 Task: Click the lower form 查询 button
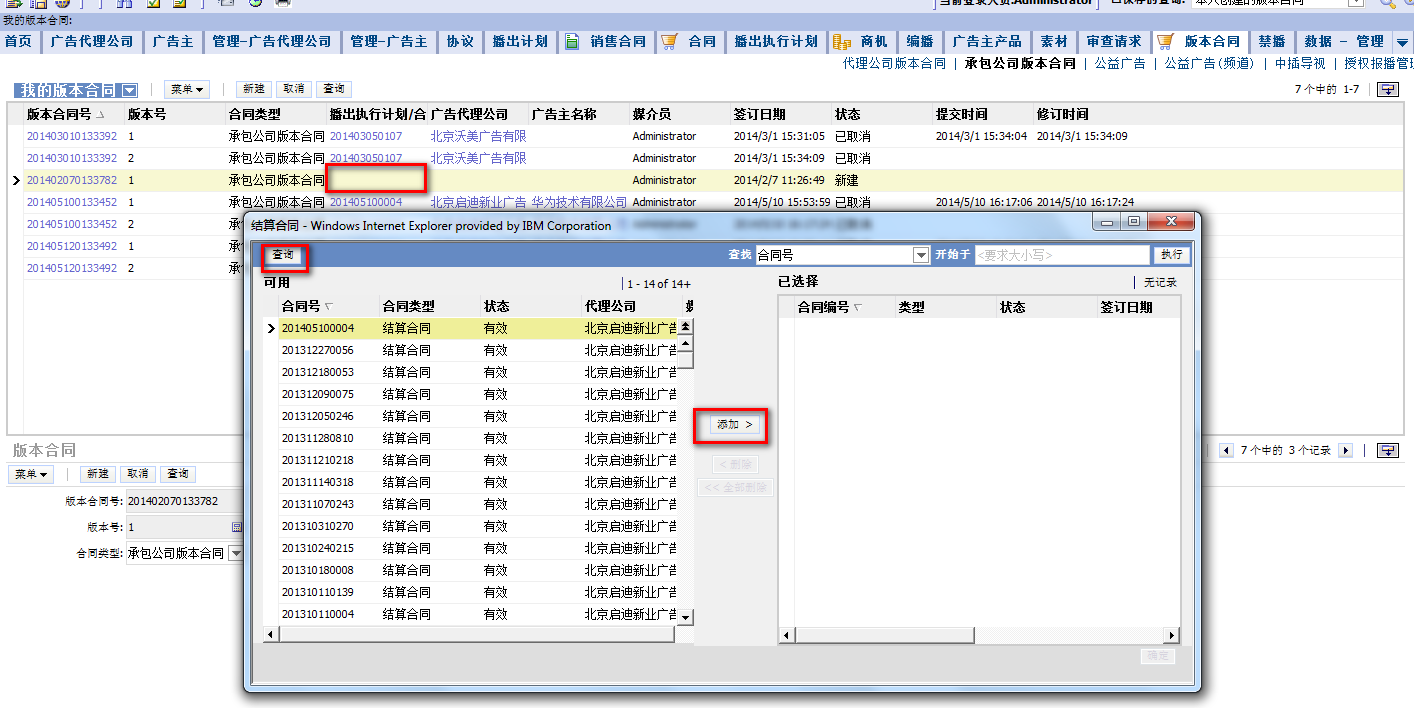tap(177, 474)
